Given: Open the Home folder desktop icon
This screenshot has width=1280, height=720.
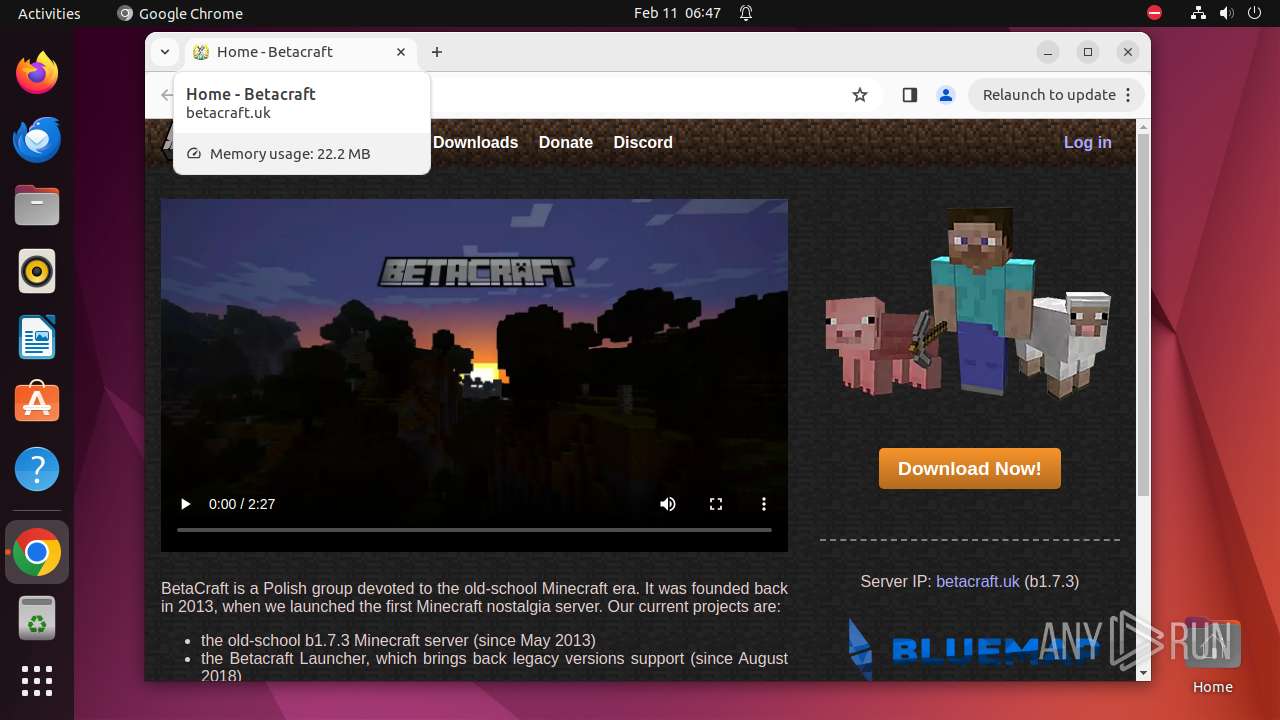Looking at the screenshot, I should point(1212,655).
